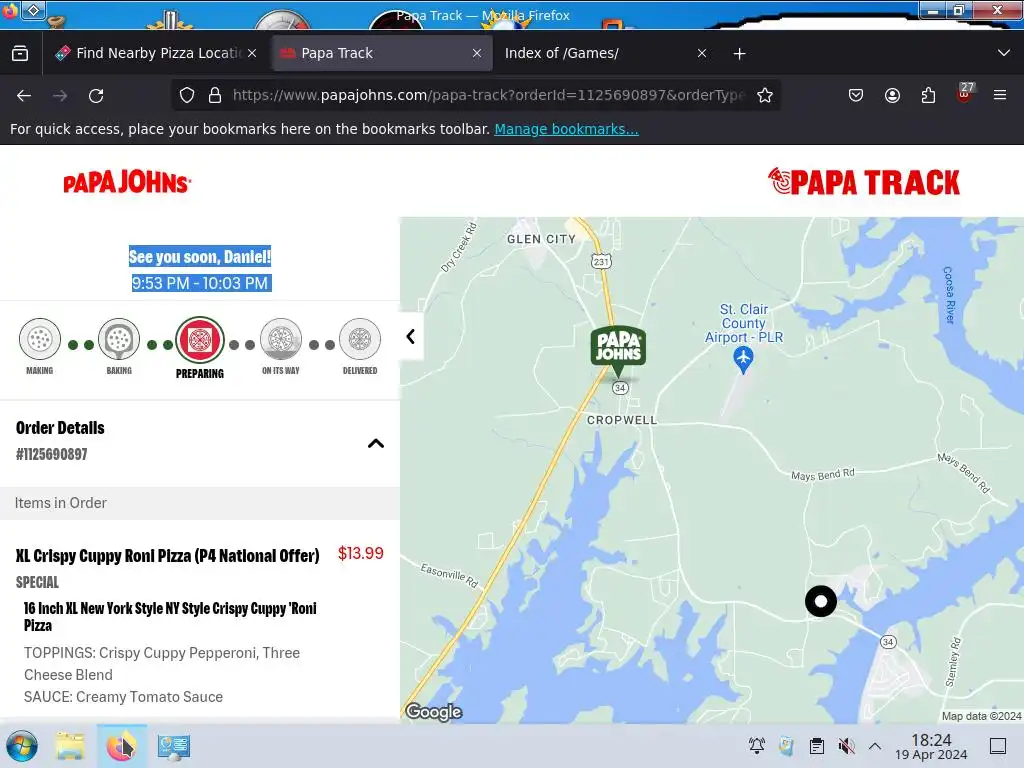Close the Papa Track tab
This screenshot has height=768, width=1024.
477,53
